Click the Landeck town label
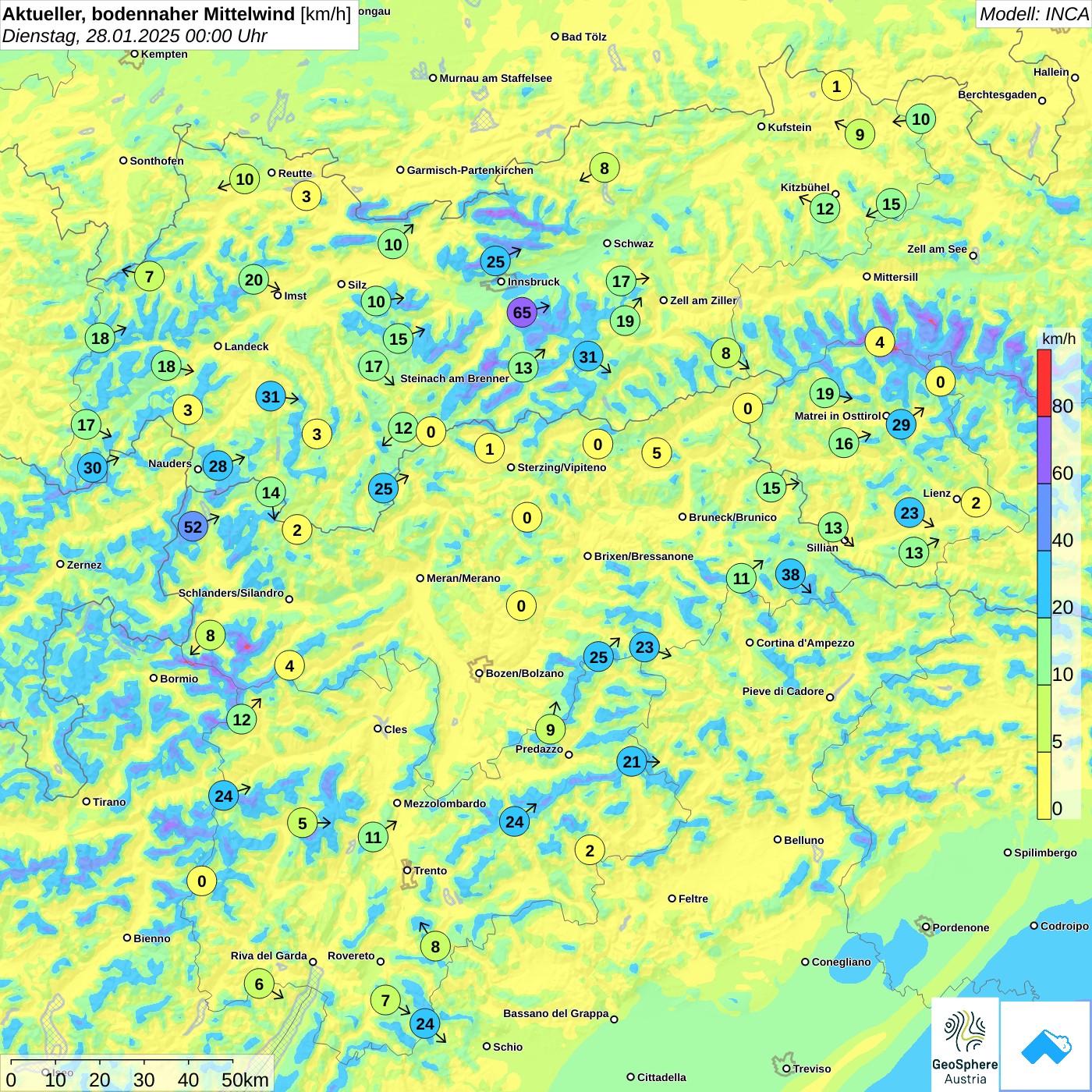 246,346
